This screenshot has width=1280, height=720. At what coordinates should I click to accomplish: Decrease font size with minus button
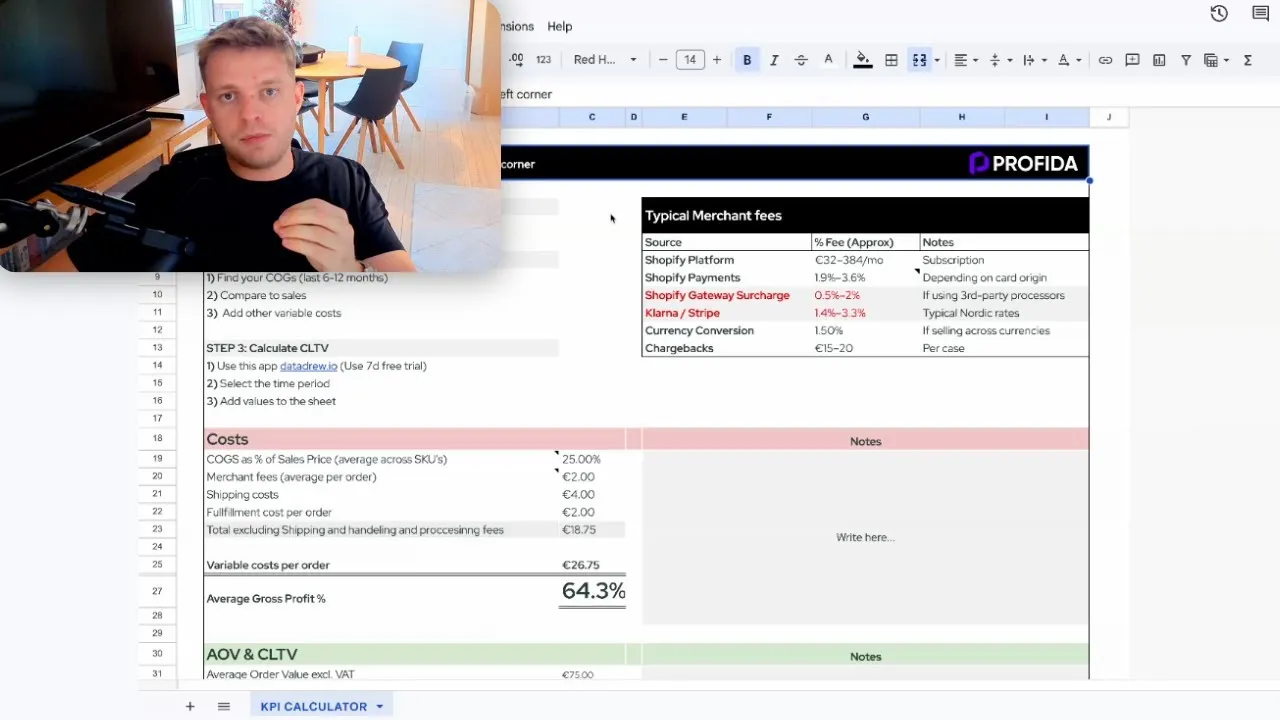(x=663, y=60)
